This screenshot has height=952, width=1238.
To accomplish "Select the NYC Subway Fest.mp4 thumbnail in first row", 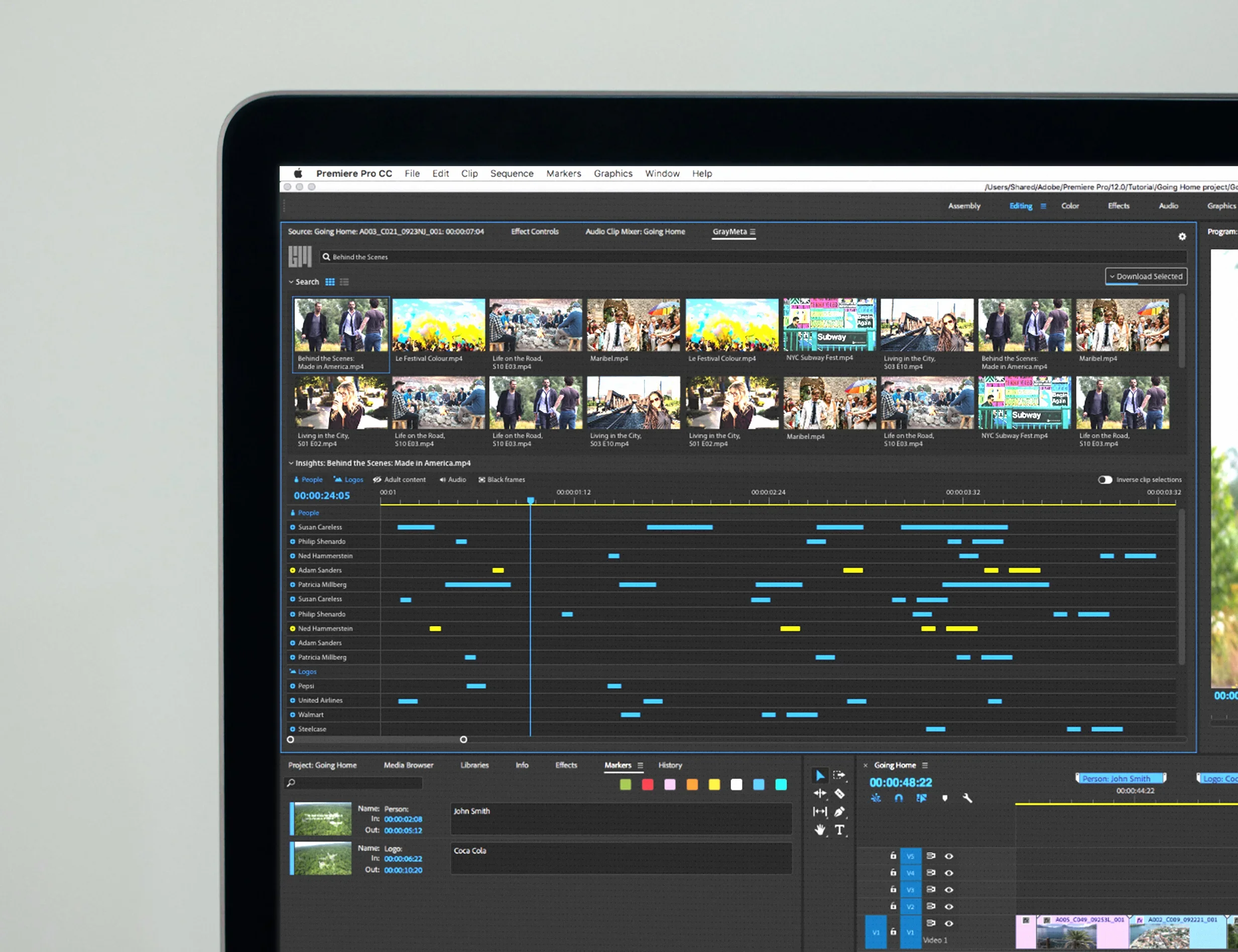I will (x=829, y=325).
